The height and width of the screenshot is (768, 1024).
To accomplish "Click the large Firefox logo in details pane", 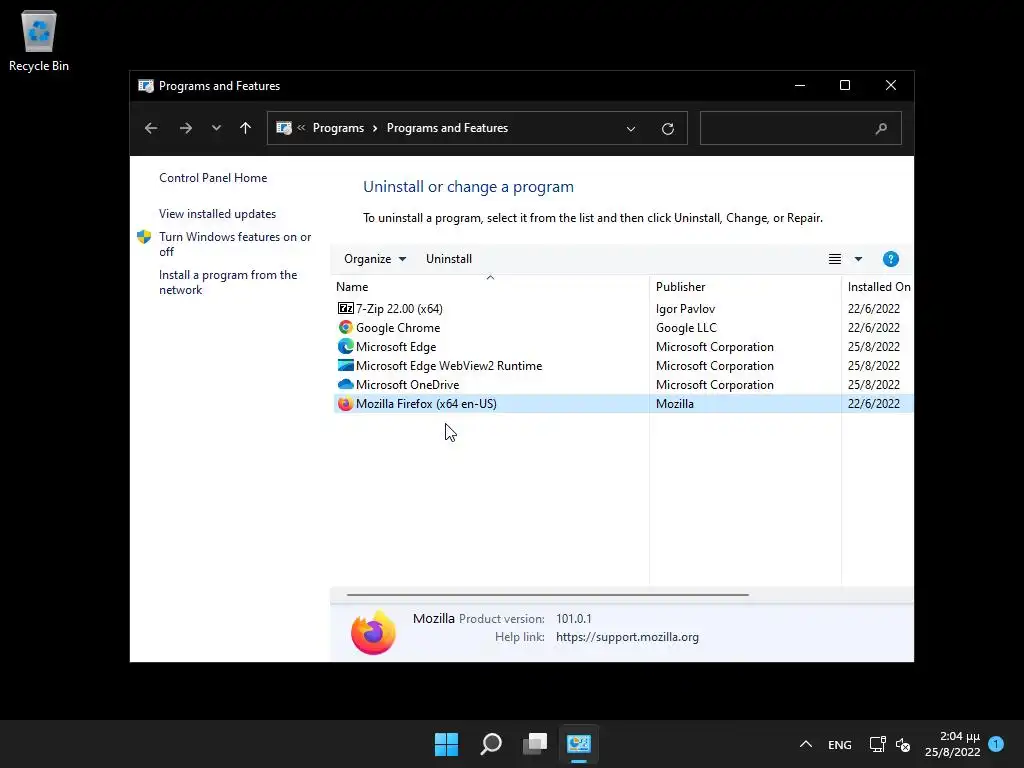I will tap(373, 632).
